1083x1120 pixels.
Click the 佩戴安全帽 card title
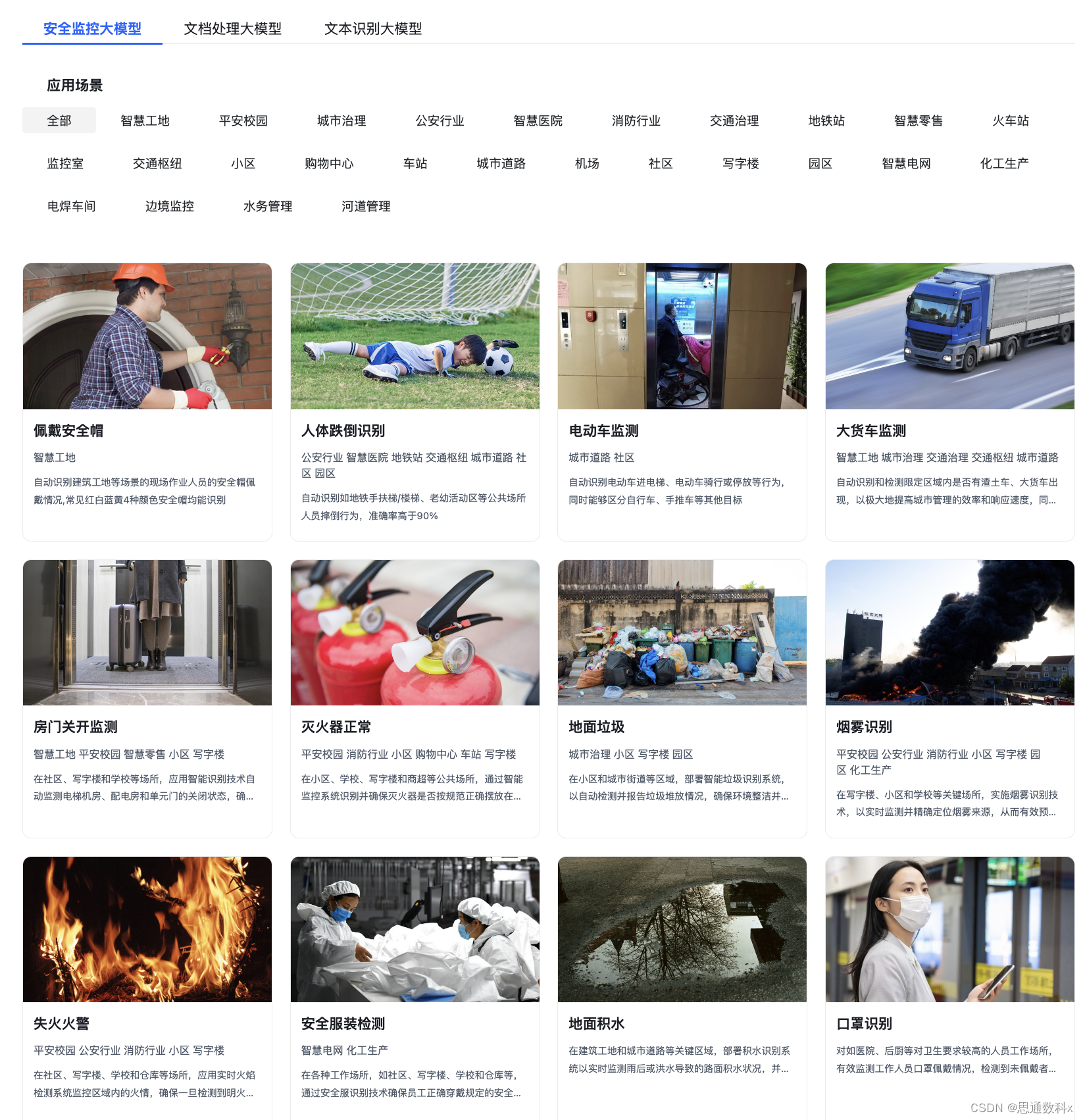coord(68,431)
